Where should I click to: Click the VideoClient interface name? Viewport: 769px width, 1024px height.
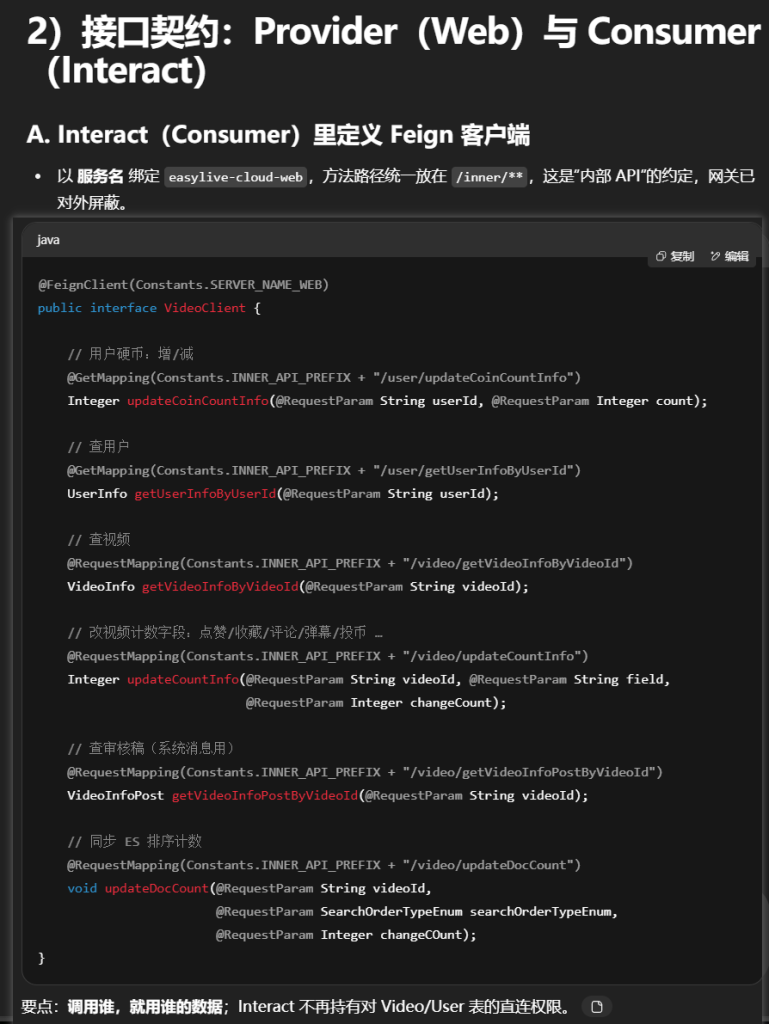(x=204, y=308)
